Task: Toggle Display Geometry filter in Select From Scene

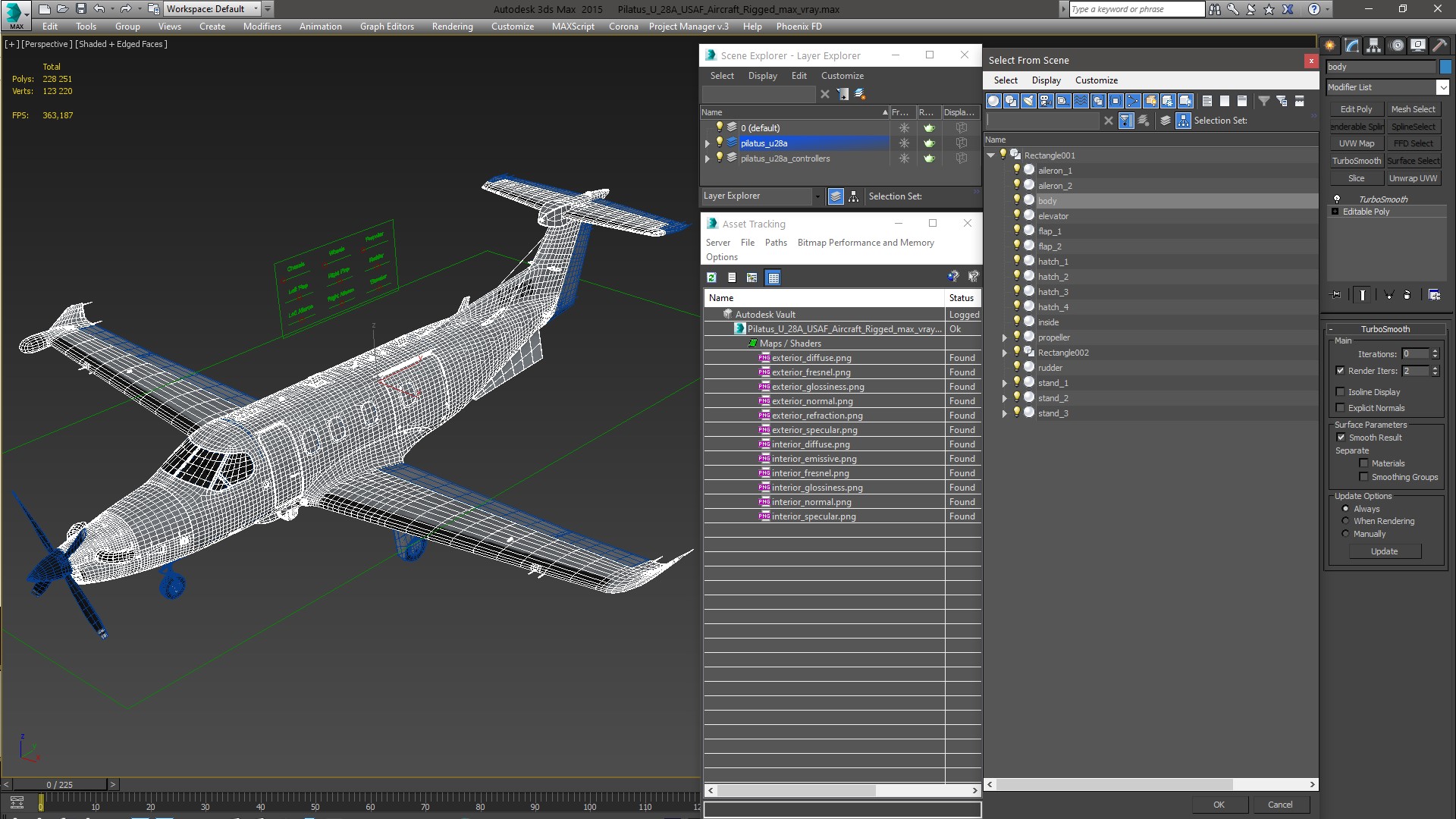Action: pos(993,101)
